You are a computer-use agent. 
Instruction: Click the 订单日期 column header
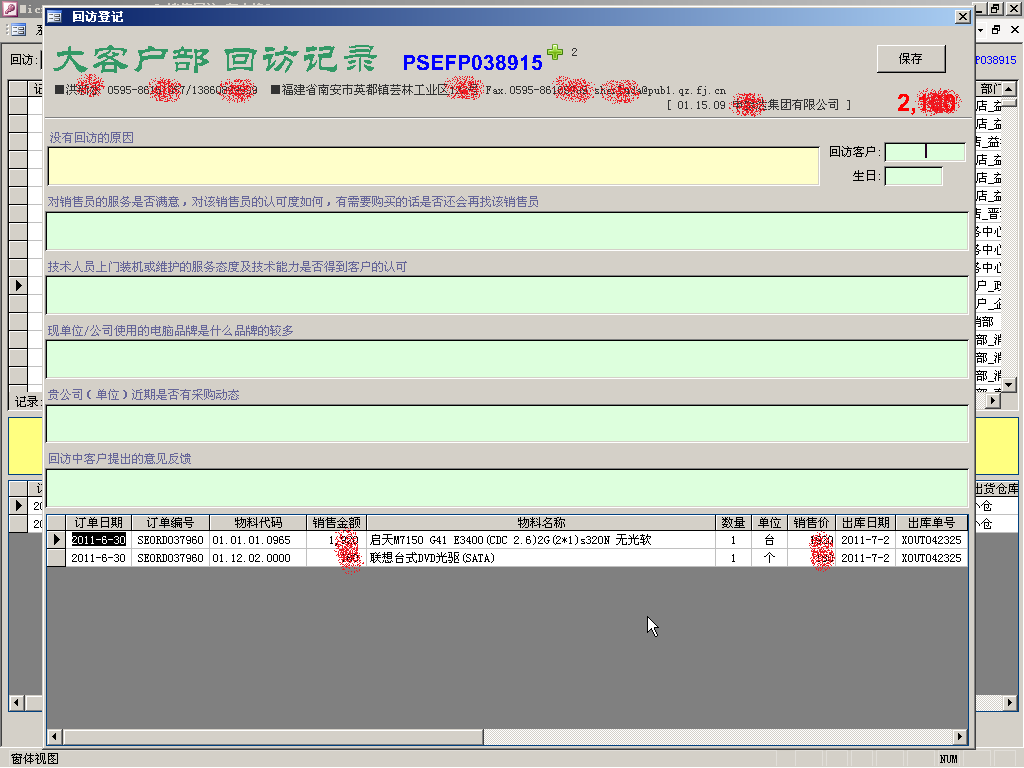(x=98, y=523)
